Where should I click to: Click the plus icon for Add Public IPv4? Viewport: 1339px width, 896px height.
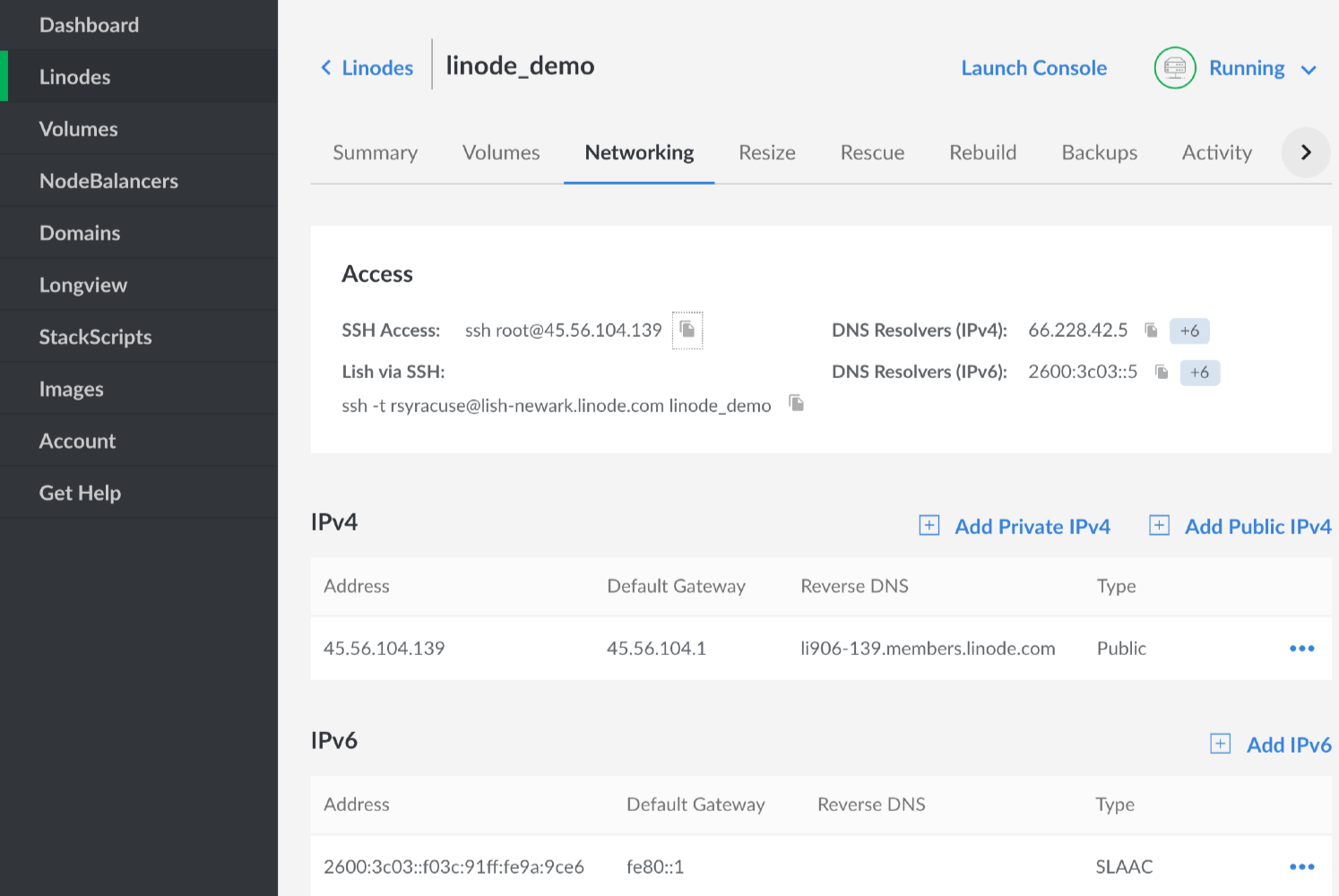click(x=1159, y=526)
